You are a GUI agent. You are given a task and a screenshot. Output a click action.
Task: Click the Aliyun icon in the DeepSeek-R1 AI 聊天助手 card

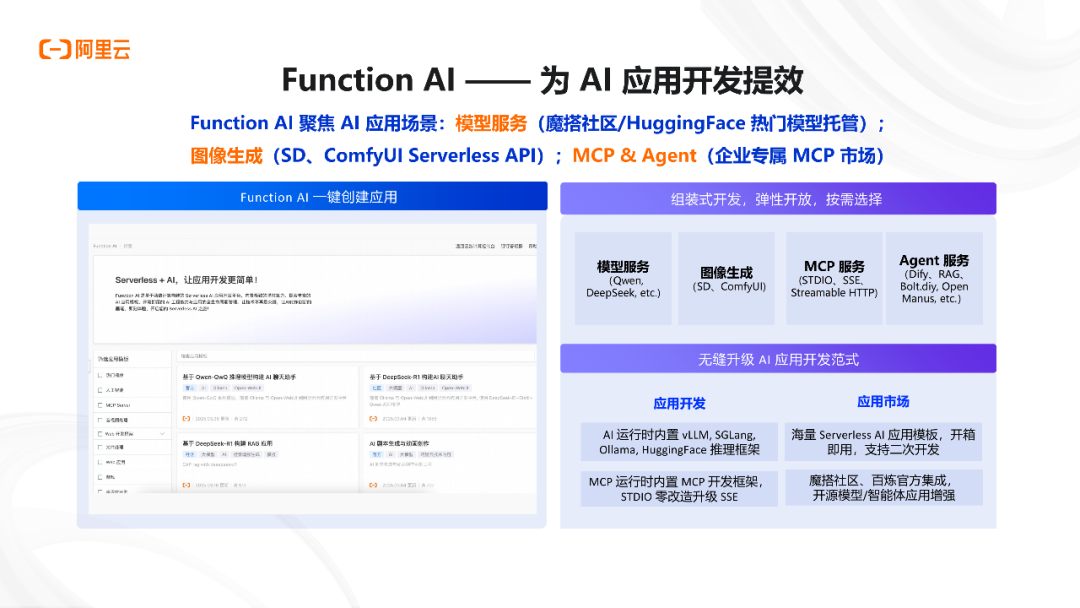tap(373, 419)
